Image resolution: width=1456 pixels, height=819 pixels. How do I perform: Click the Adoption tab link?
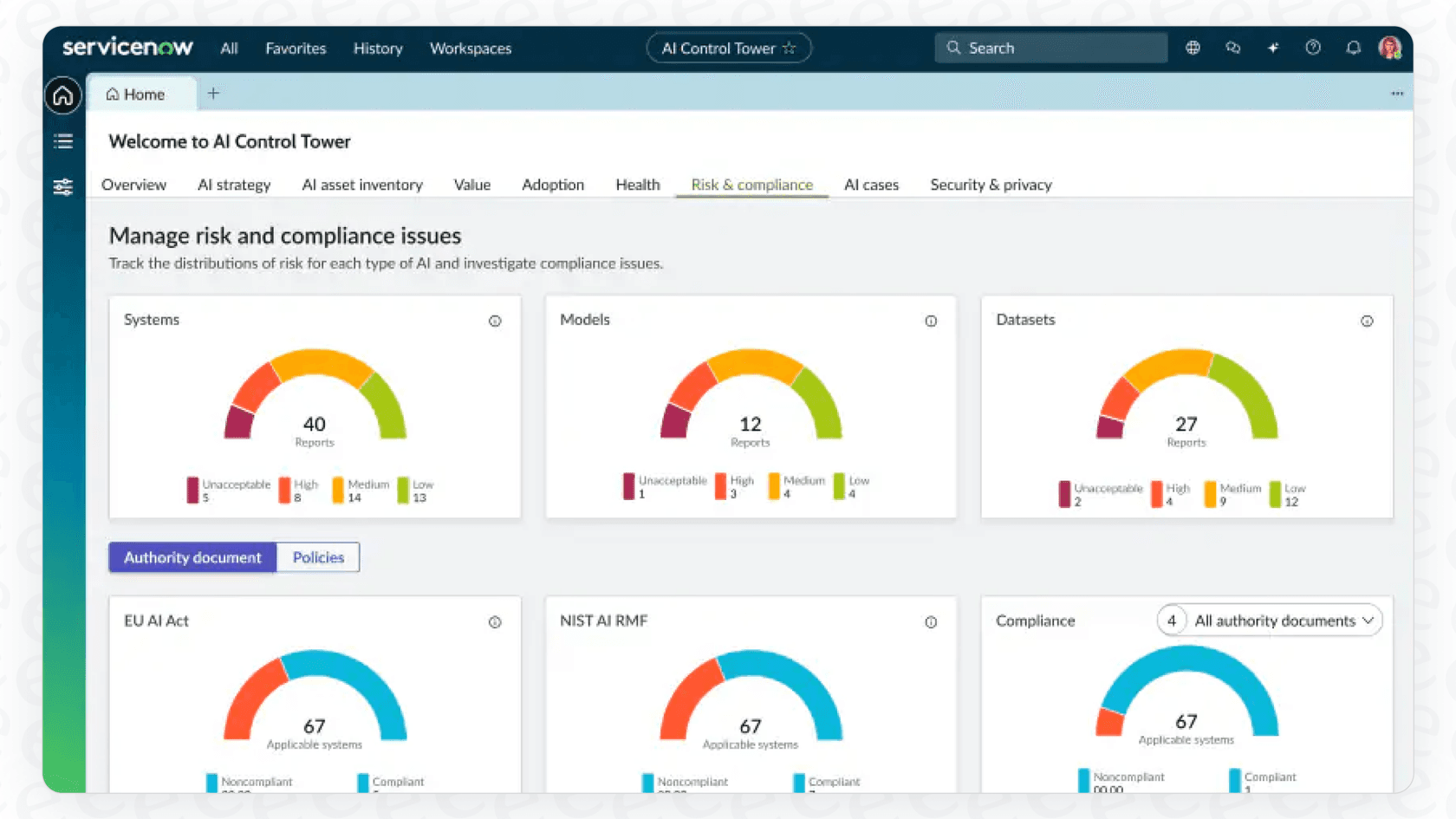(553, 185)
